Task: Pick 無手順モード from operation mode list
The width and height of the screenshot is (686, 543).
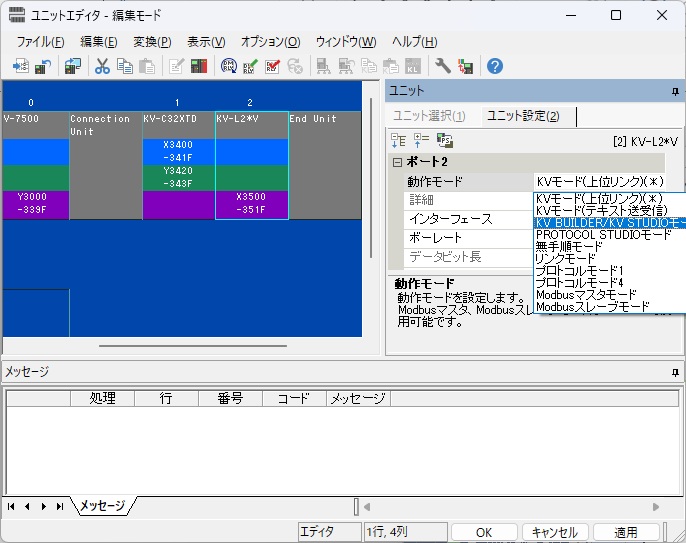Action: [x=569, y=247]
